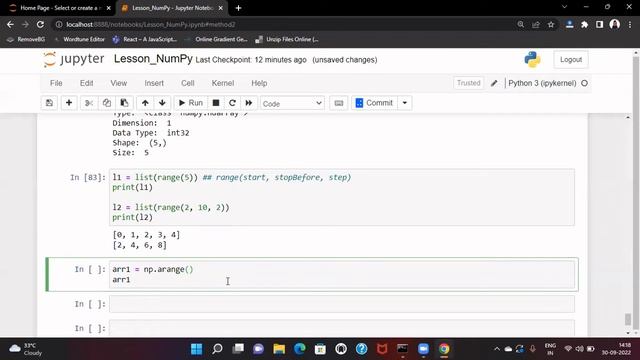Interrupt the kernel with stop icon
This screenshot has width=640, height=360.
216,103
